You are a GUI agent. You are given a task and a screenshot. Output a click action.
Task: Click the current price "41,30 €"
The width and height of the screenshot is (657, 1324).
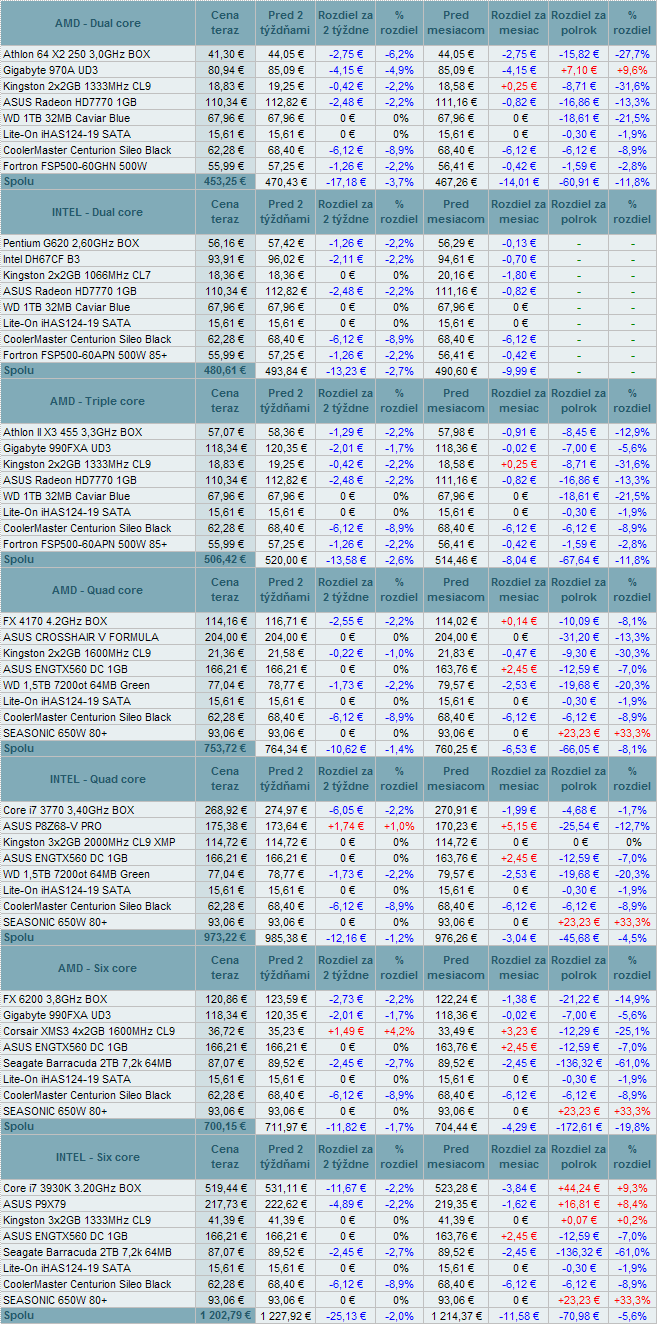coord(226,54)
